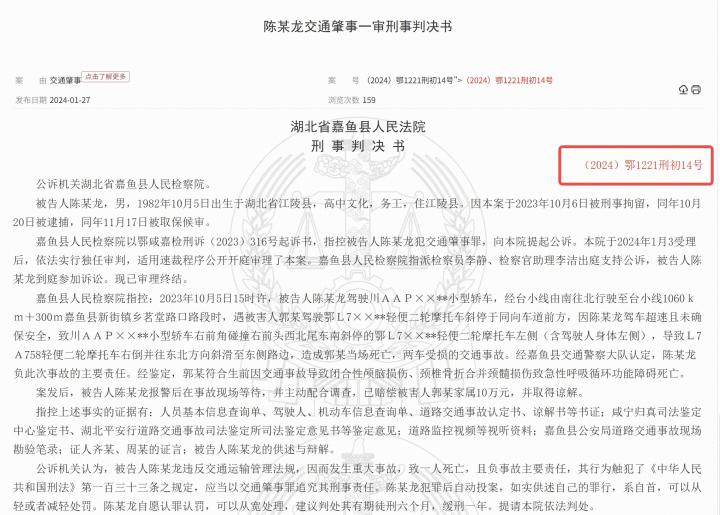Click the paragraph starting 嘉鱼县人民检察院指控
The image size is (720, 515).
tap(357, 336)
